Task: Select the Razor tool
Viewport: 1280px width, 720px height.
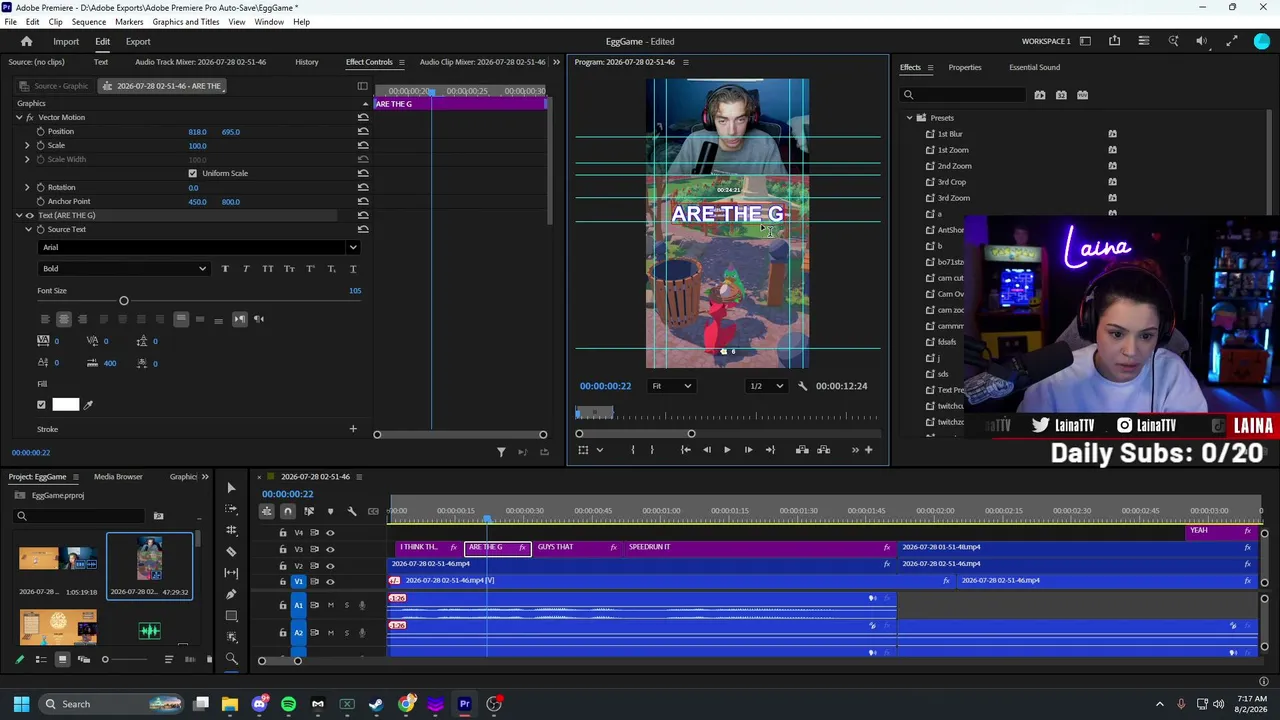Action: [231, 552]
